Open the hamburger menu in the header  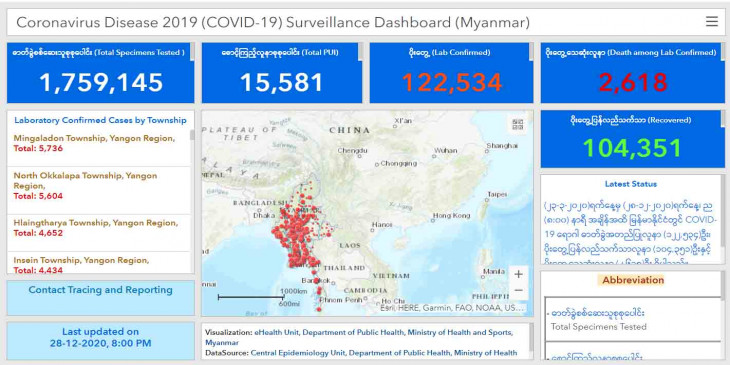712,22
